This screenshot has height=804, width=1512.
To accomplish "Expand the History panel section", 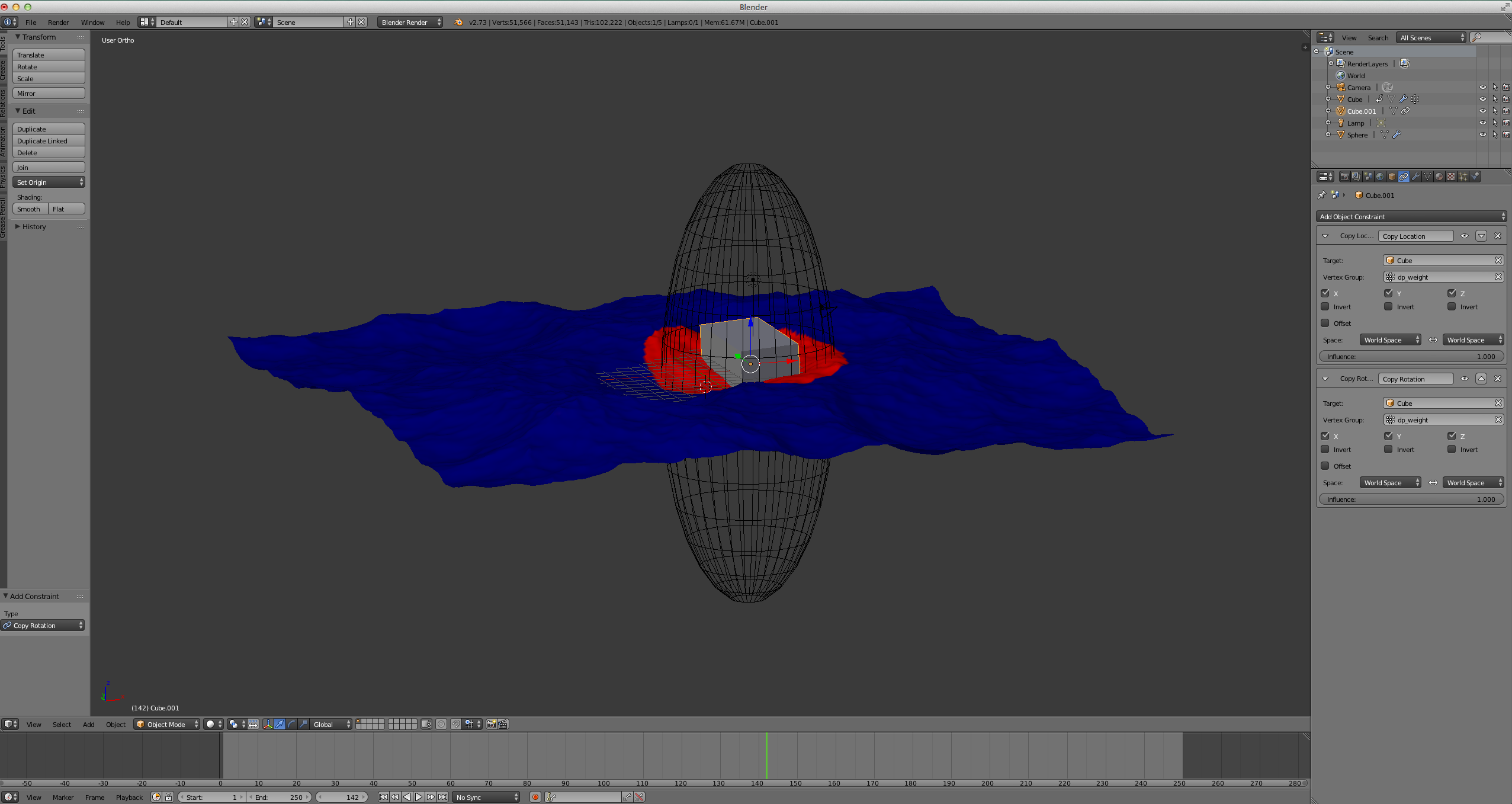I will [17, 226].
